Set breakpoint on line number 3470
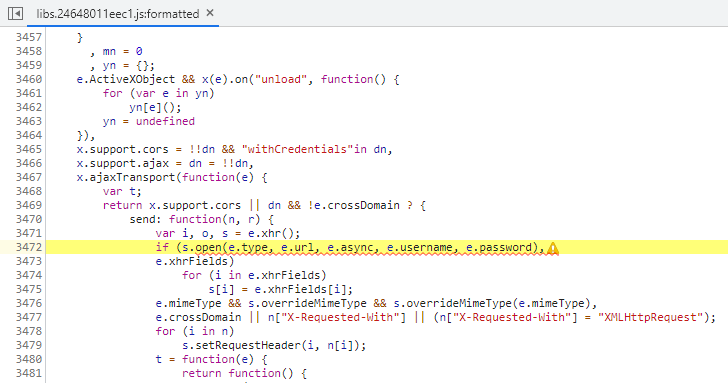Screen dimensions: 728x383 click(29, 219)
